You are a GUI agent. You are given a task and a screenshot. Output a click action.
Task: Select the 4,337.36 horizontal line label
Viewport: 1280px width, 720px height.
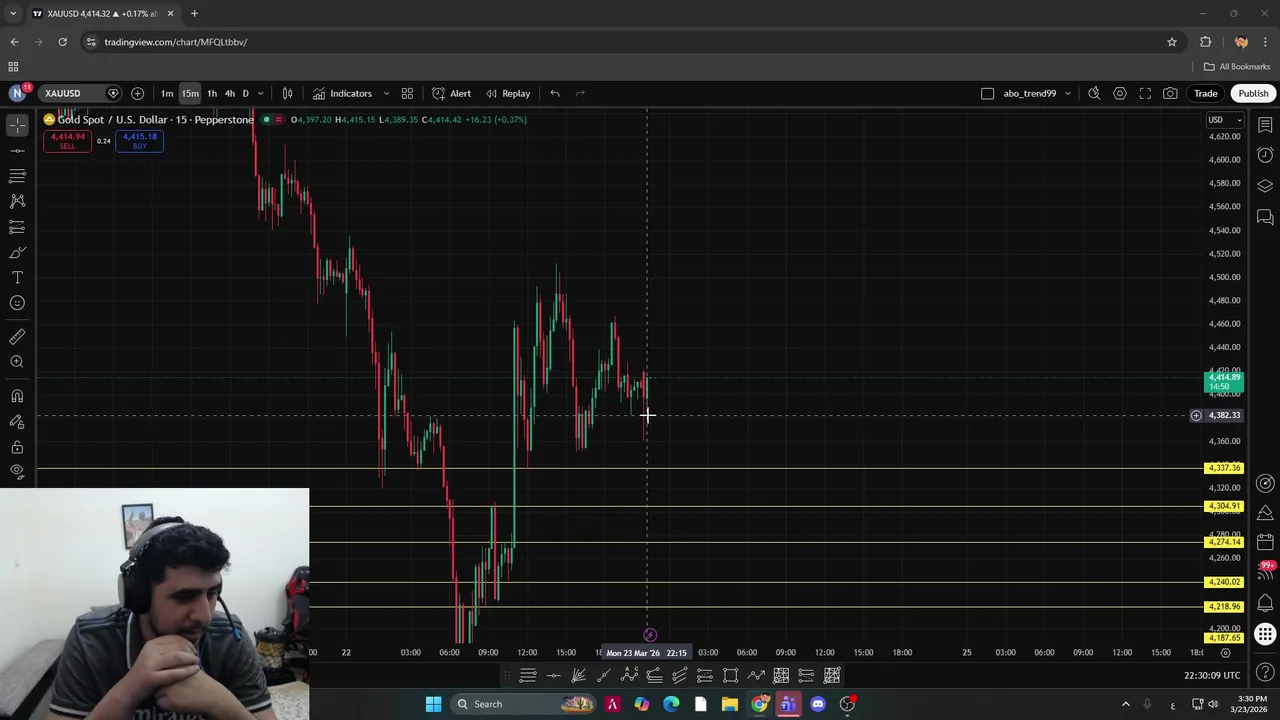pos(1224,468)
